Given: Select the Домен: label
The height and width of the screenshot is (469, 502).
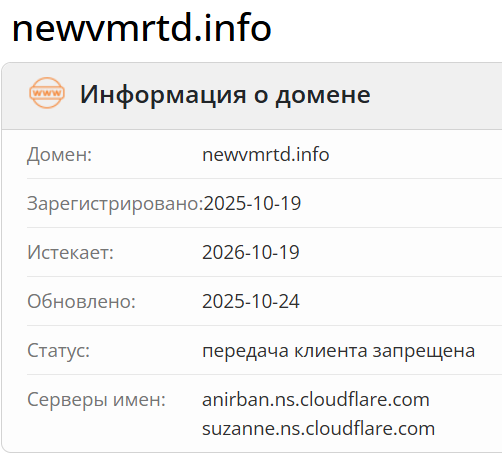Looking at the screenshot, I should click(59, 155).
